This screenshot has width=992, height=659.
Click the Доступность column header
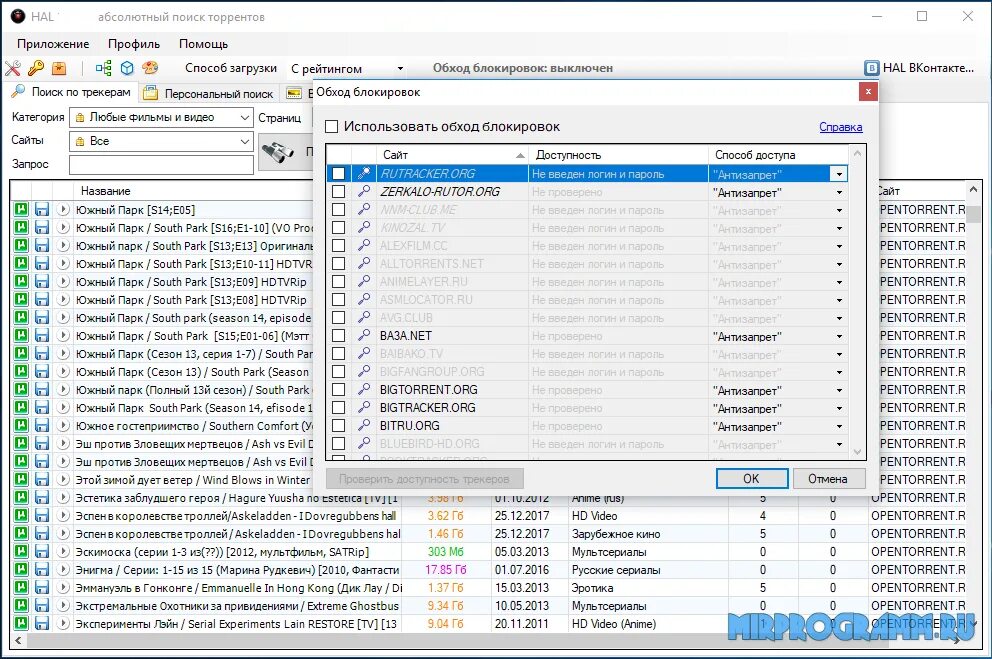tap(618, 155)
